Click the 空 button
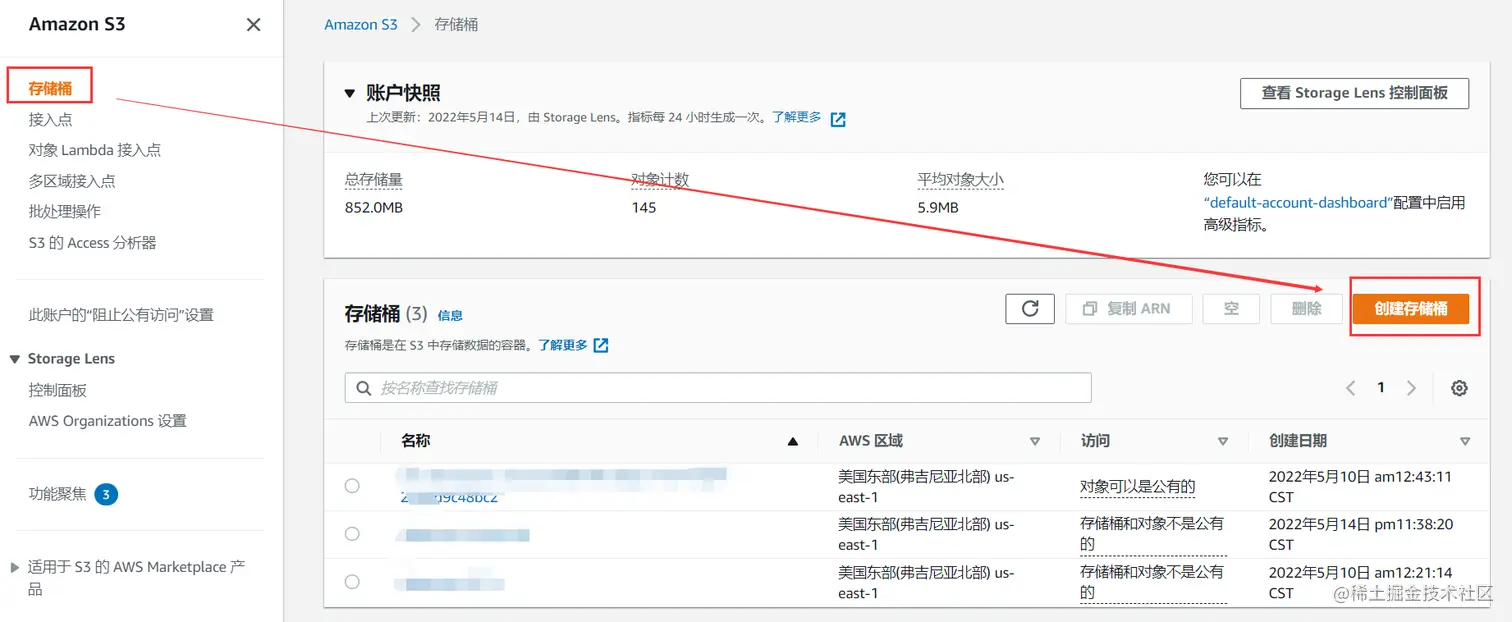The width and height of the screenshot is (1512, 622). pyautogui.click(x=1231, y=309)
